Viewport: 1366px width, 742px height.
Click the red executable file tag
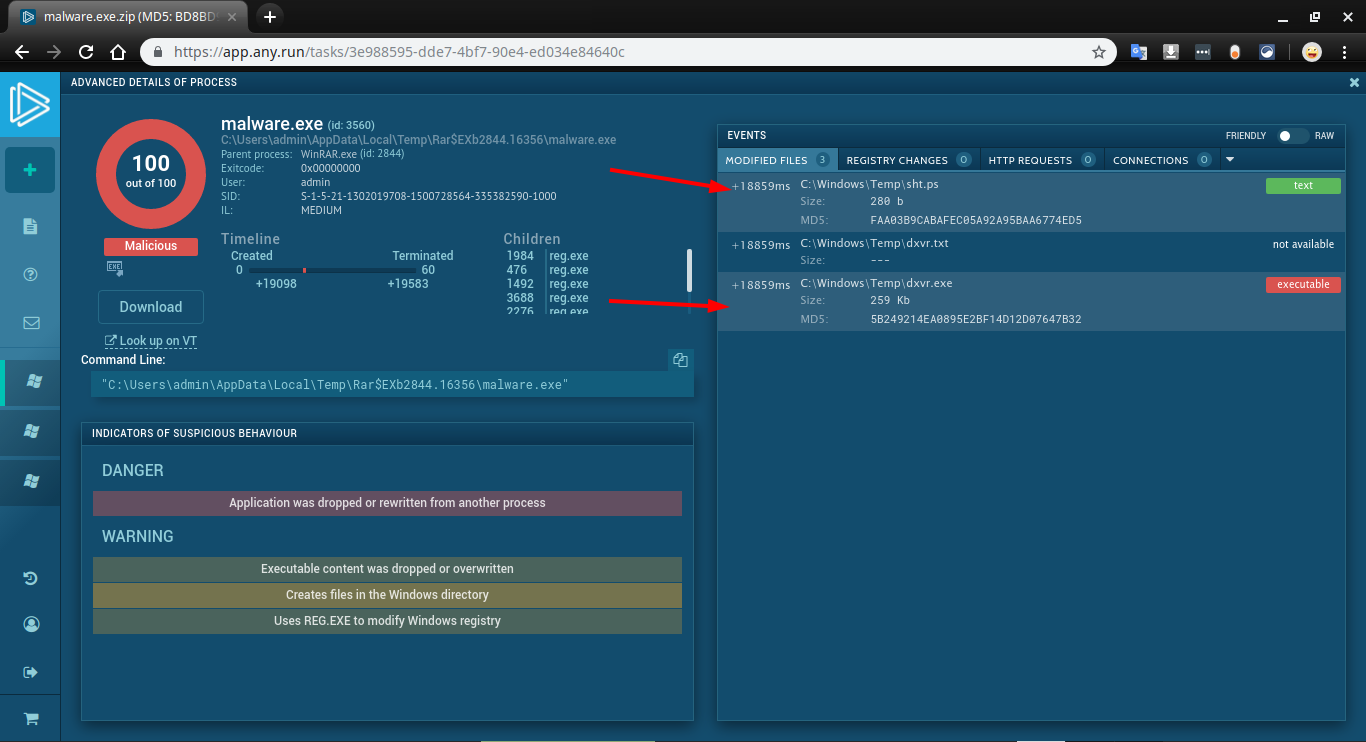click(x=1303, y=285)
